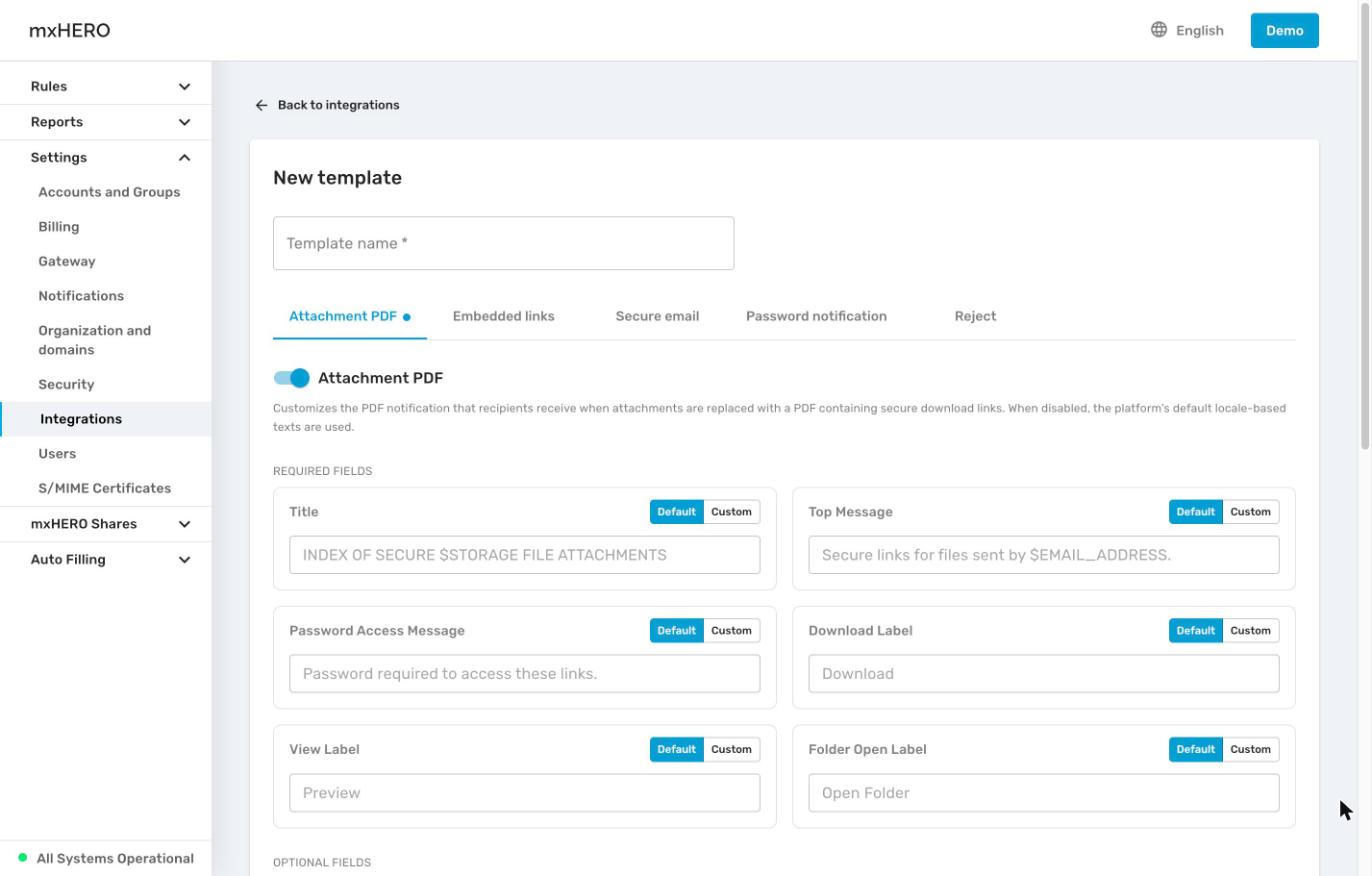
Task: Click the back arrow icon
Action: pyautogui.click(x=261, y=105)
